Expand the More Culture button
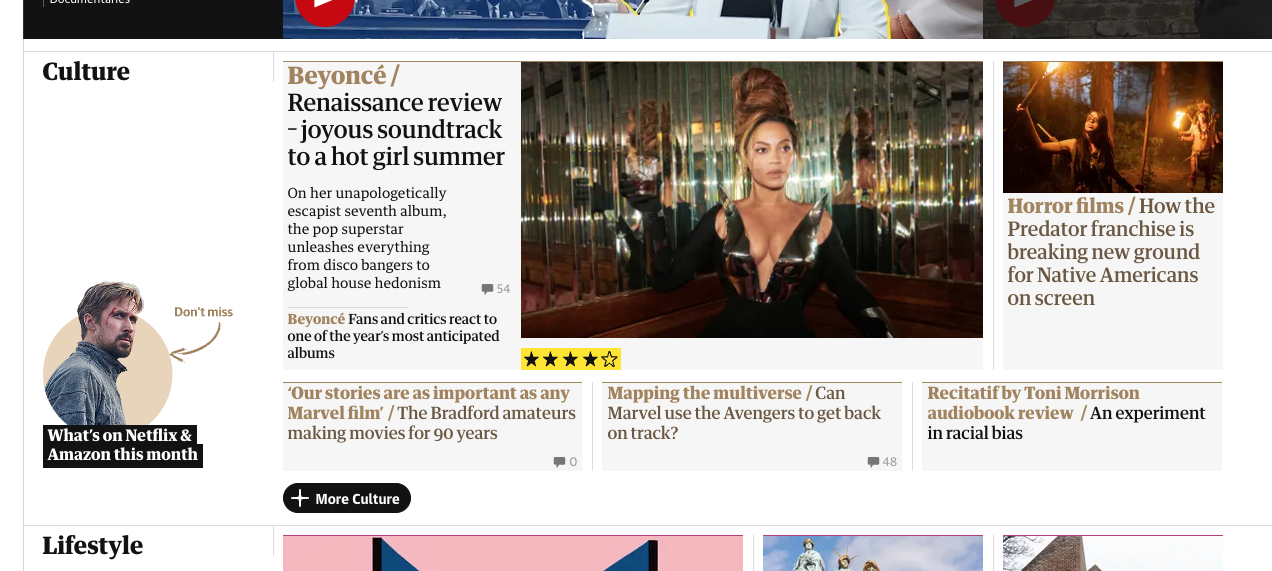 coord(347,498)
